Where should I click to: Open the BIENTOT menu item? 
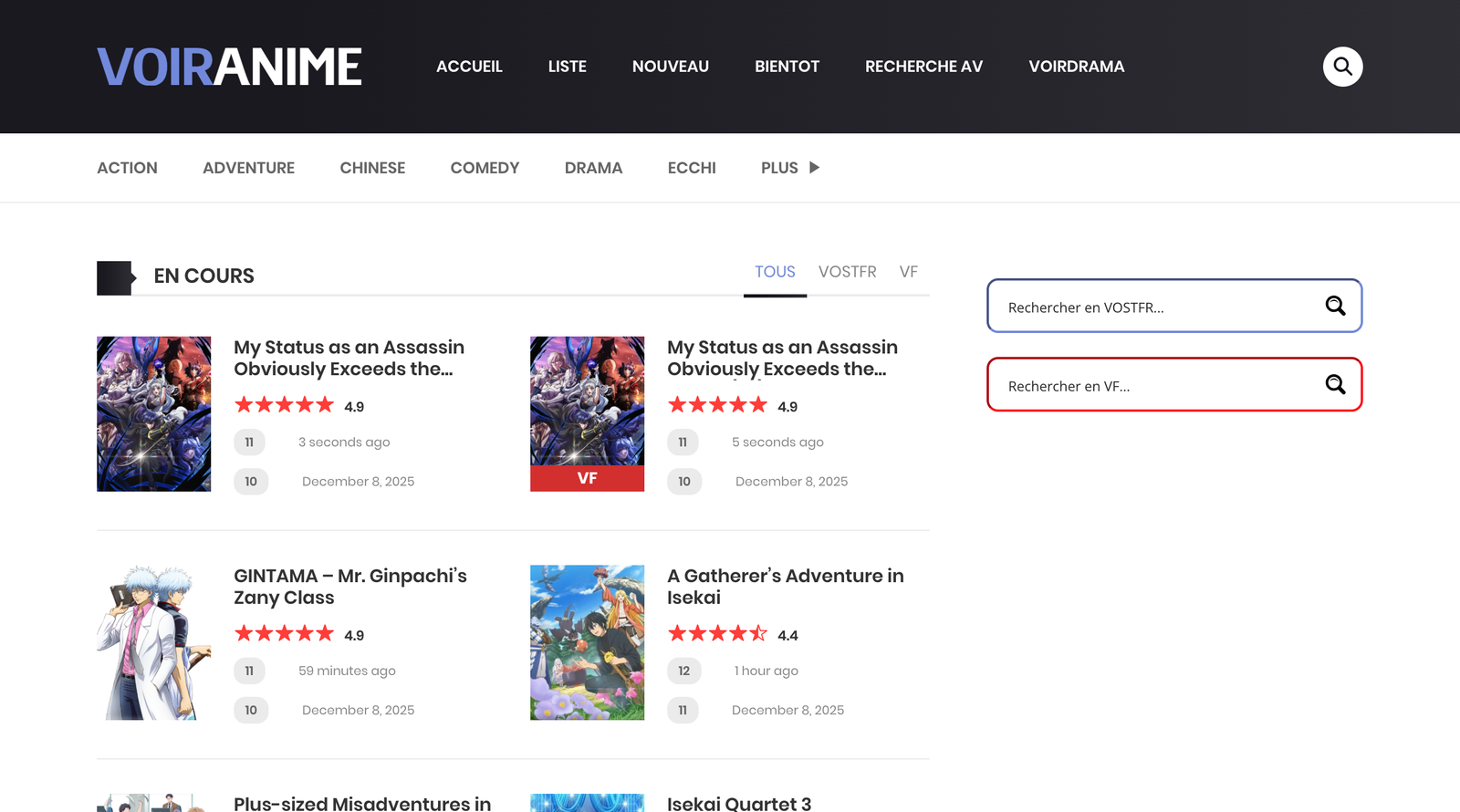pyautogui.click(x=787, y=67)
